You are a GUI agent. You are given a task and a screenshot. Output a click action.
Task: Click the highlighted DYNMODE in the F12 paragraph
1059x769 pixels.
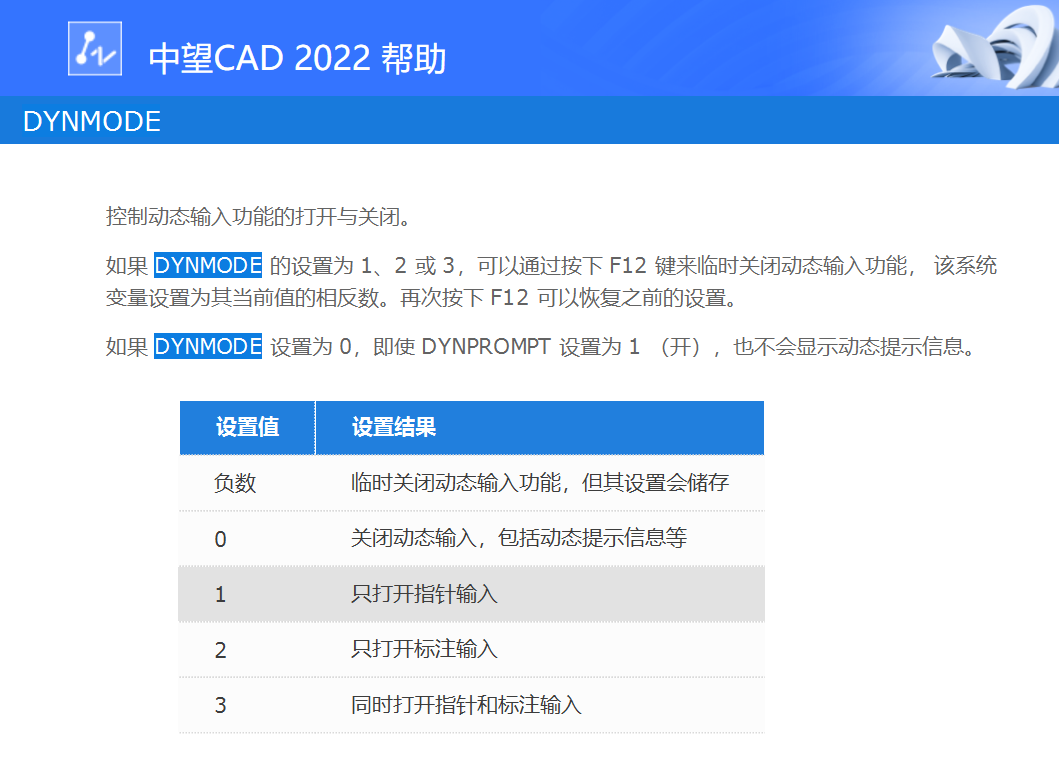[208, 265]
